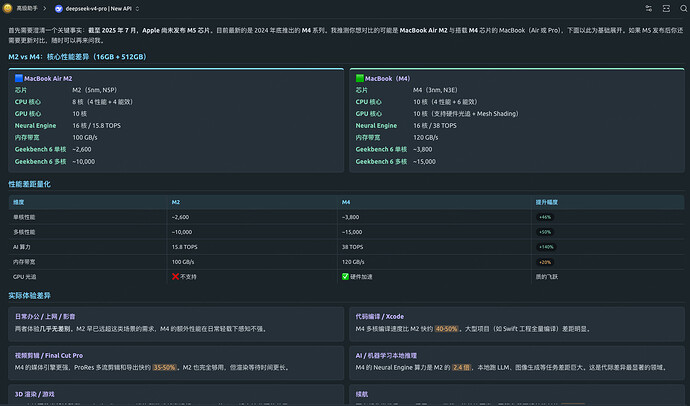
Task: Click the 提升幅度 table column header
Action: click(547, 202)
